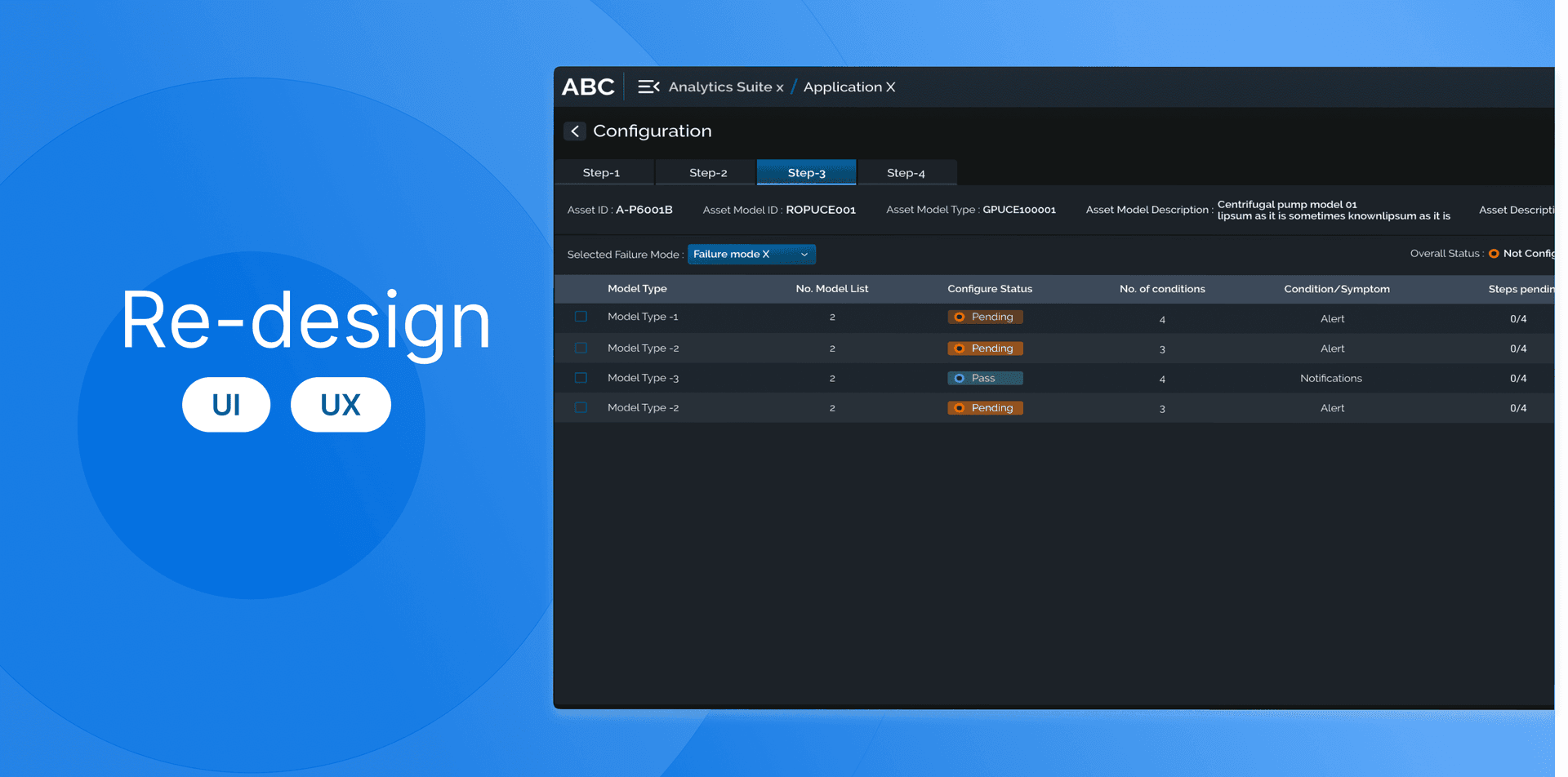Click Condition/Symptom column header
Viewport: 1568px width, 777px height.
tap(1337, 288)
